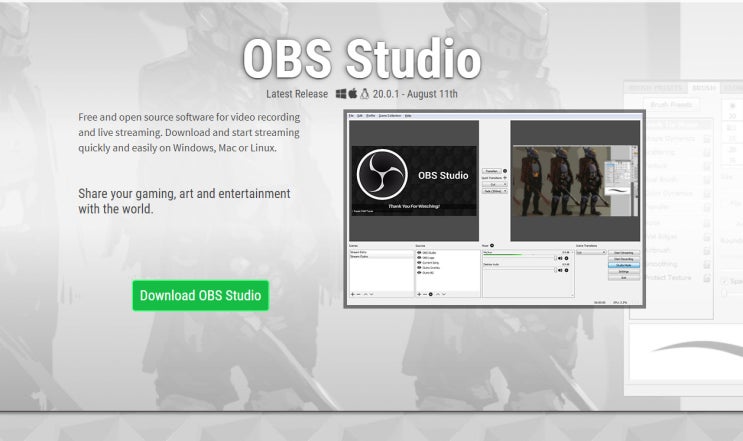Screen dimensions: 743x441
Task: Click the Transition button between the previews
Action: (x=491, y=171)
